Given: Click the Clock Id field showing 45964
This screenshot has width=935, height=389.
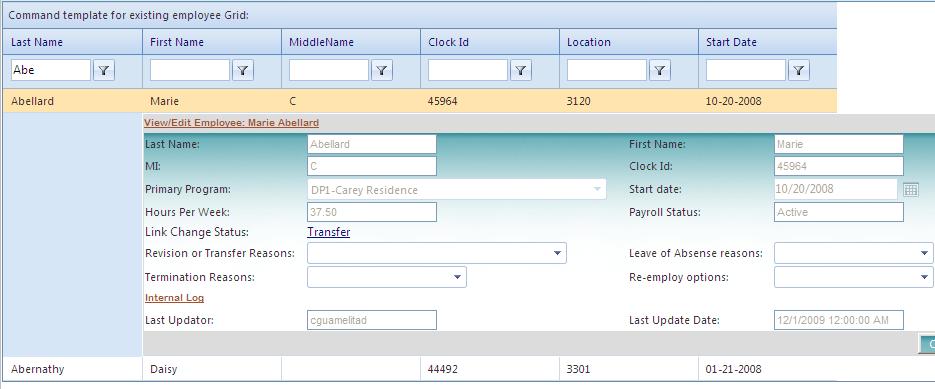Looking at the screenshot, I should pyautogui.click(x=839, y=166).
